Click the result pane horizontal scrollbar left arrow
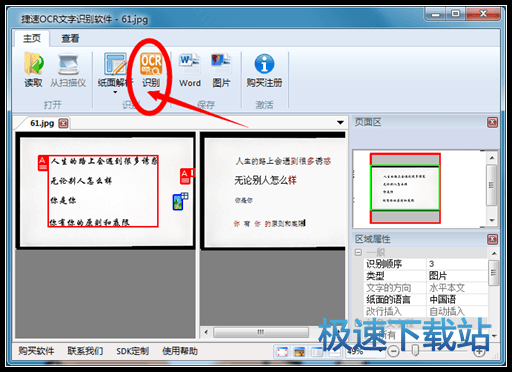This screenshot has height=372, width=512. pyautogui.click(x=206, y=332)
